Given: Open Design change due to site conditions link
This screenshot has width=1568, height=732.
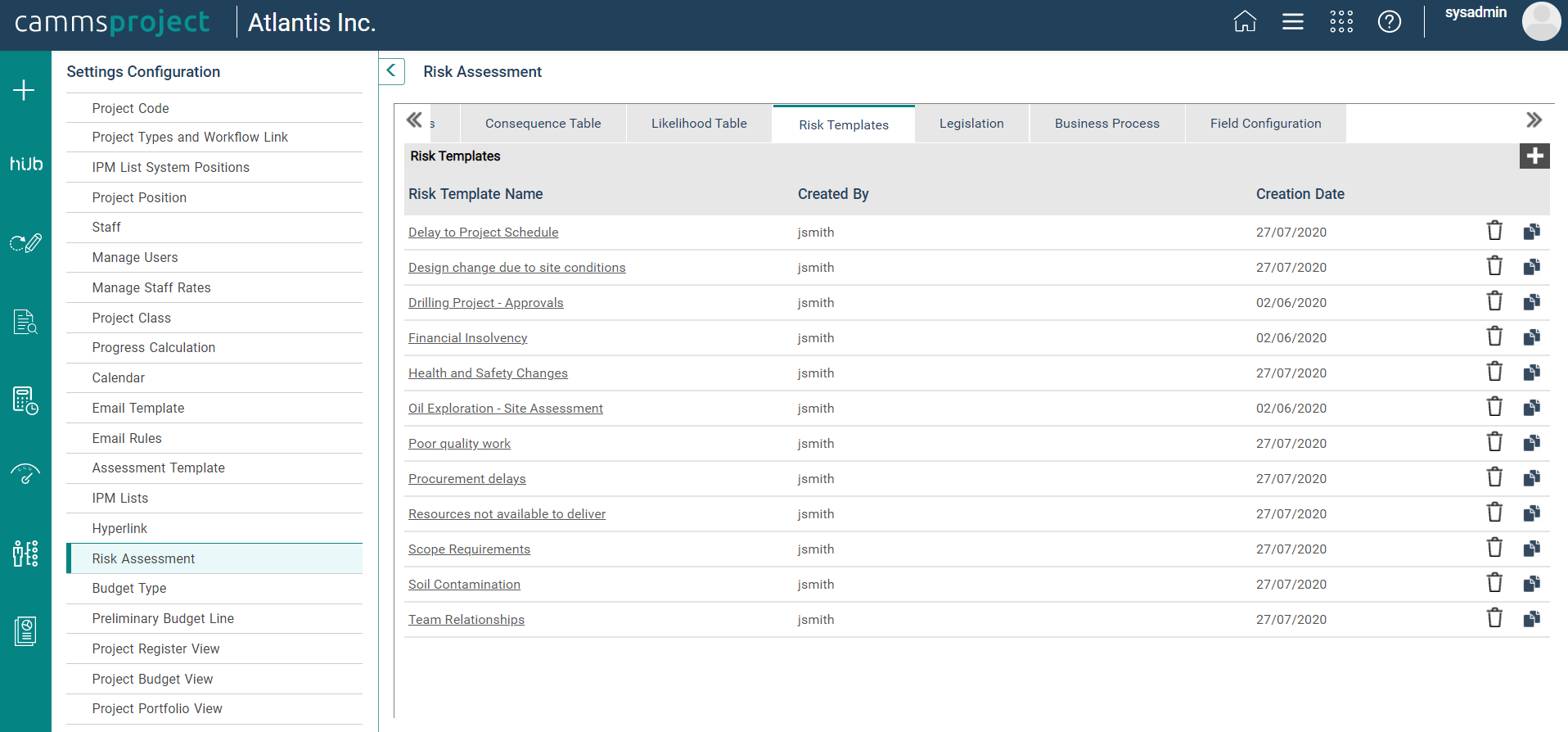Looking at the screenshot, I should 516,268.
